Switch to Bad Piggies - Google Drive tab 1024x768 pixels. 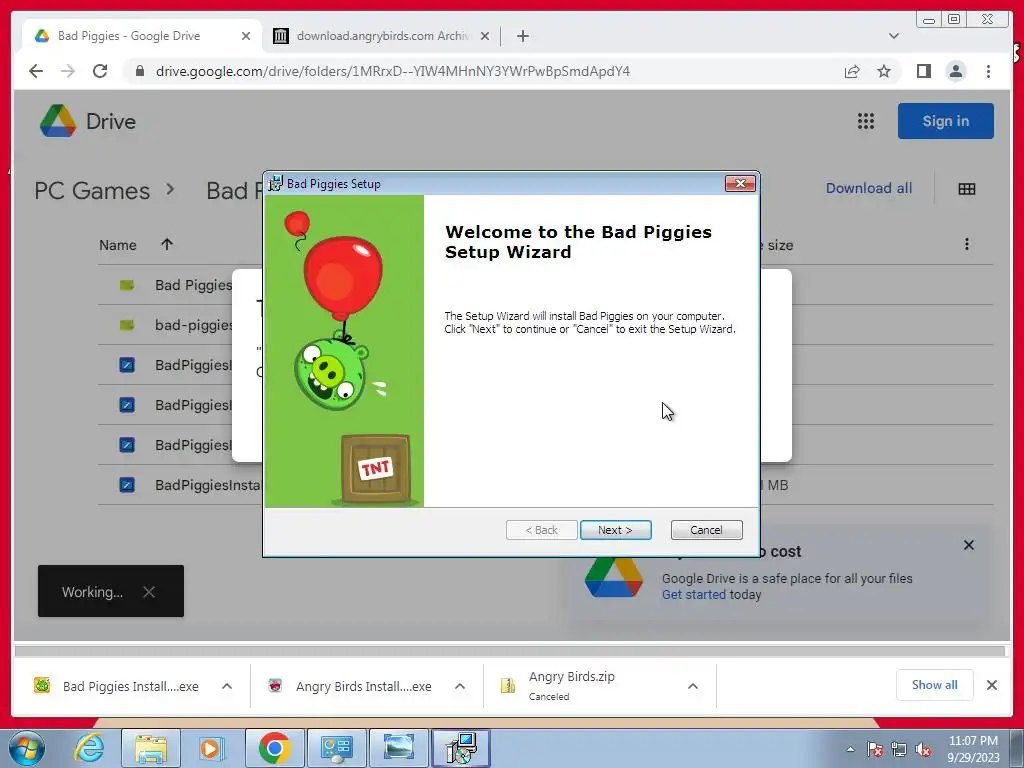[142, 36]
